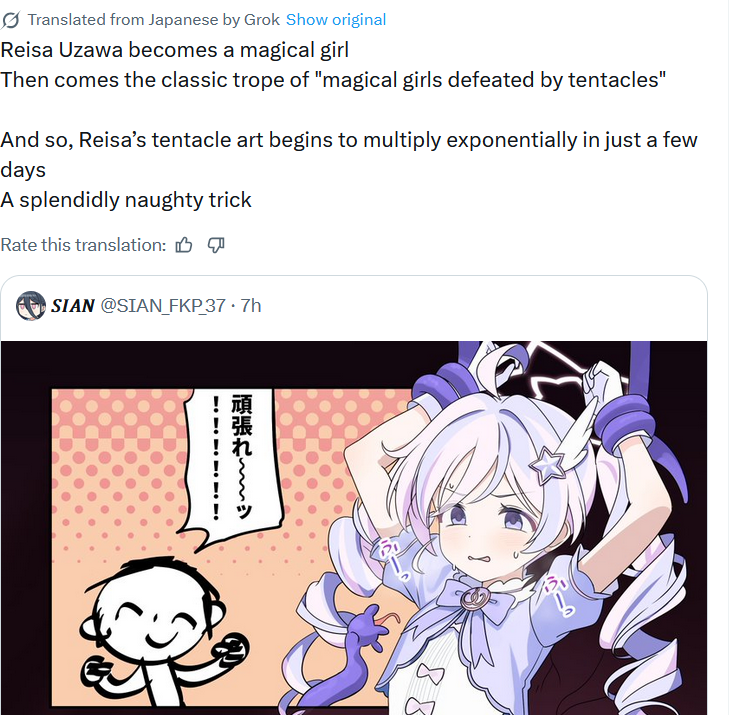Rate translation with thumbs down icon
The width and height of the screenshot is (733, 715).
point(216,245)
